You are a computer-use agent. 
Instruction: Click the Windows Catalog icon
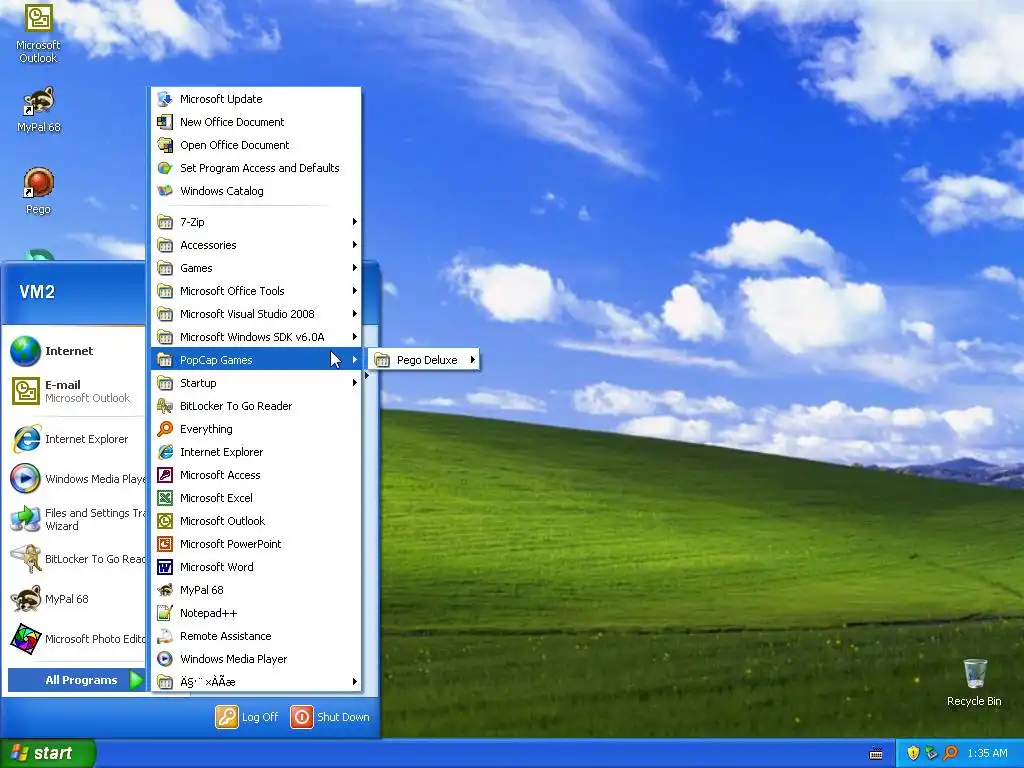(165, 191)
